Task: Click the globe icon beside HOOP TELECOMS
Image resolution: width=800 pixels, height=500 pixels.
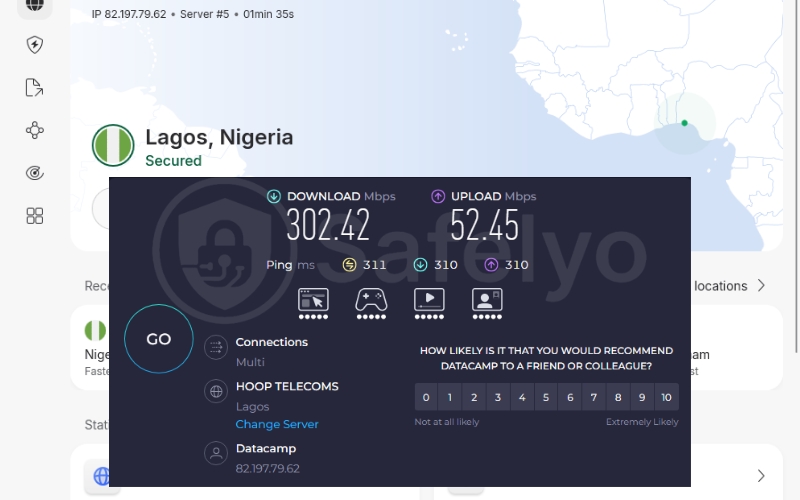Action: (x=216, y=391)
